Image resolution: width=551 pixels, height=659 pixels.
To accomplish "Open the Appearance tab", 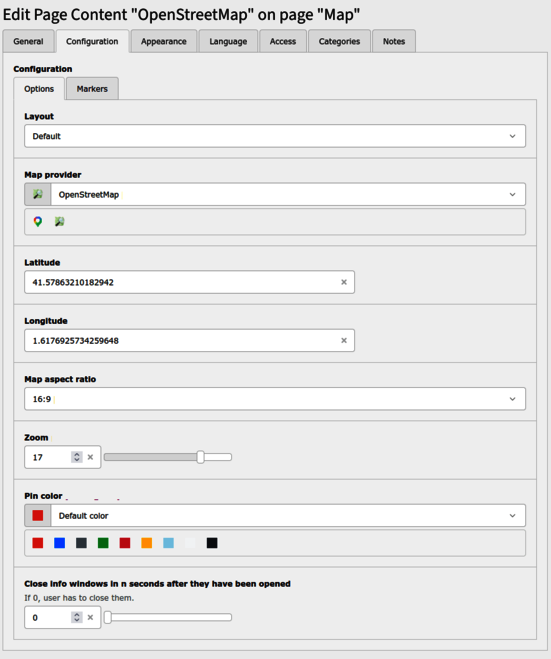I will [x=163, y=41].
